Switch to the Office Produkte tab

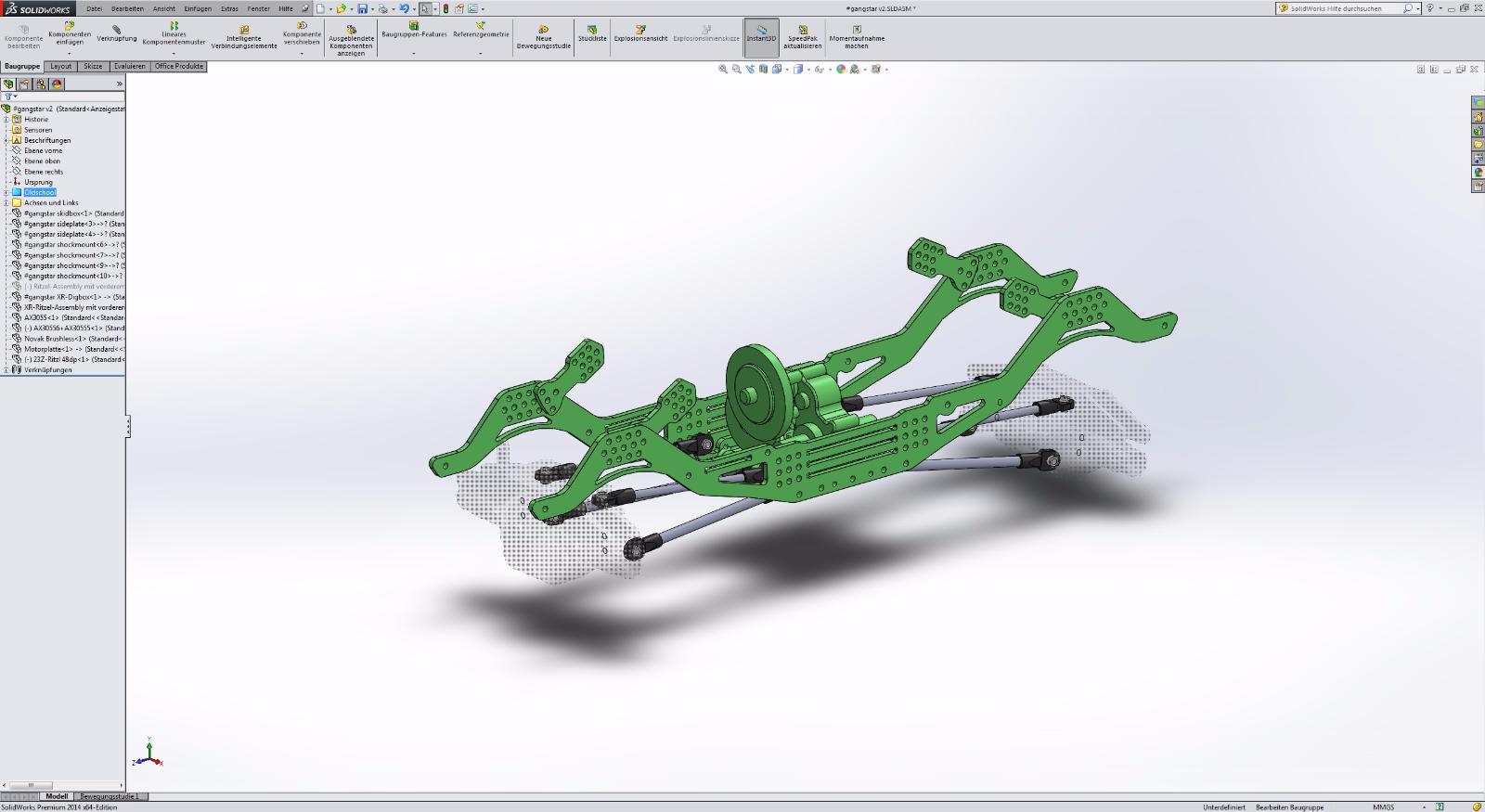point(179,67)
